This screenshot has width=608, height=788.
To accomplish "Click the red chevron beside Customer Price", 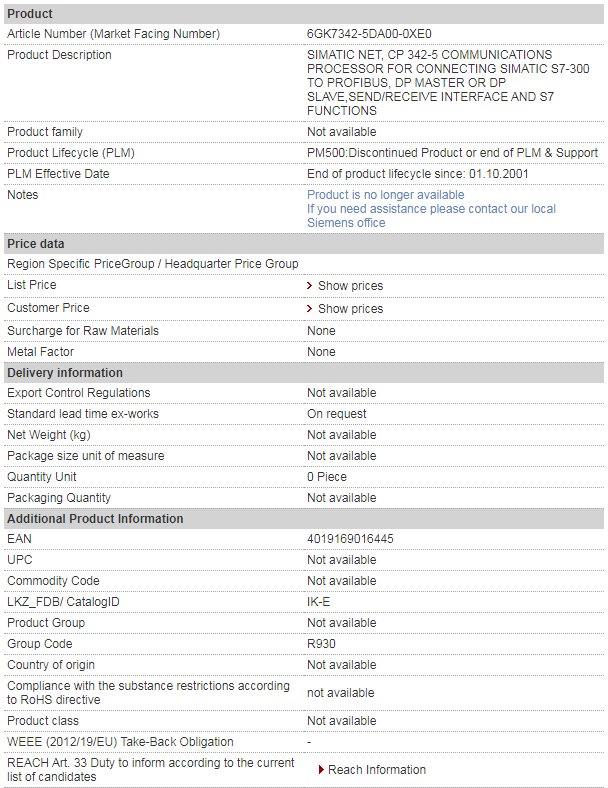I will coord(310,309).
